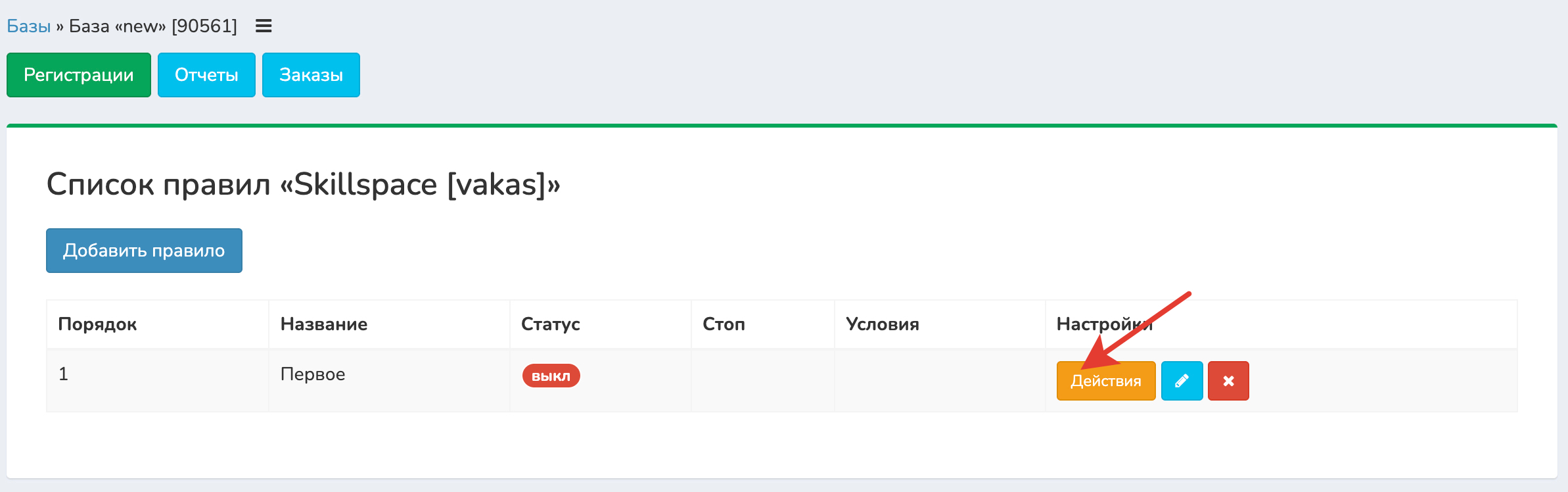1568x492 pixels.
Task: Click the Стоп column header
Action: click(724, 324)
